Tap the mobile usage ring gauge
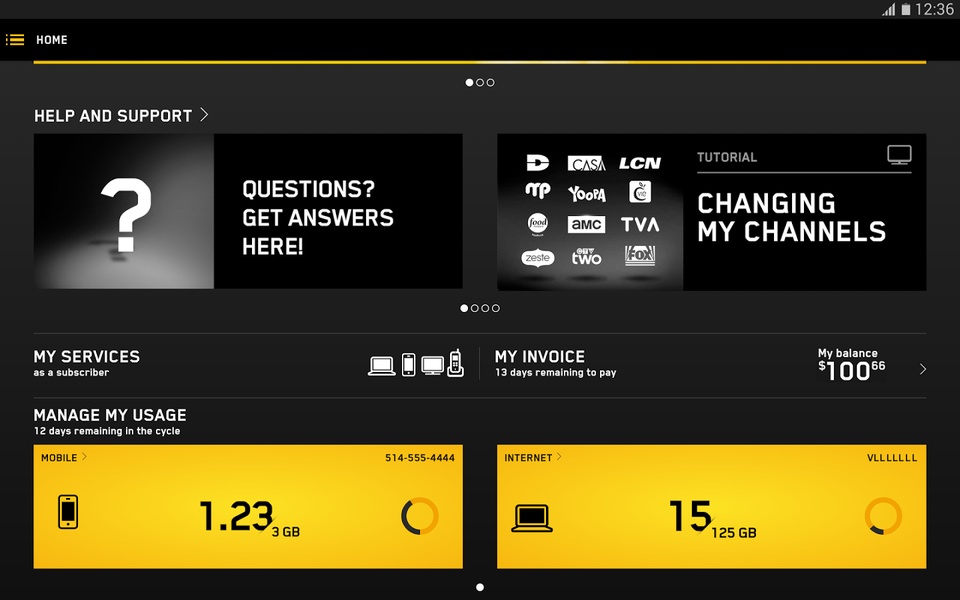 (x=420, y=516)
